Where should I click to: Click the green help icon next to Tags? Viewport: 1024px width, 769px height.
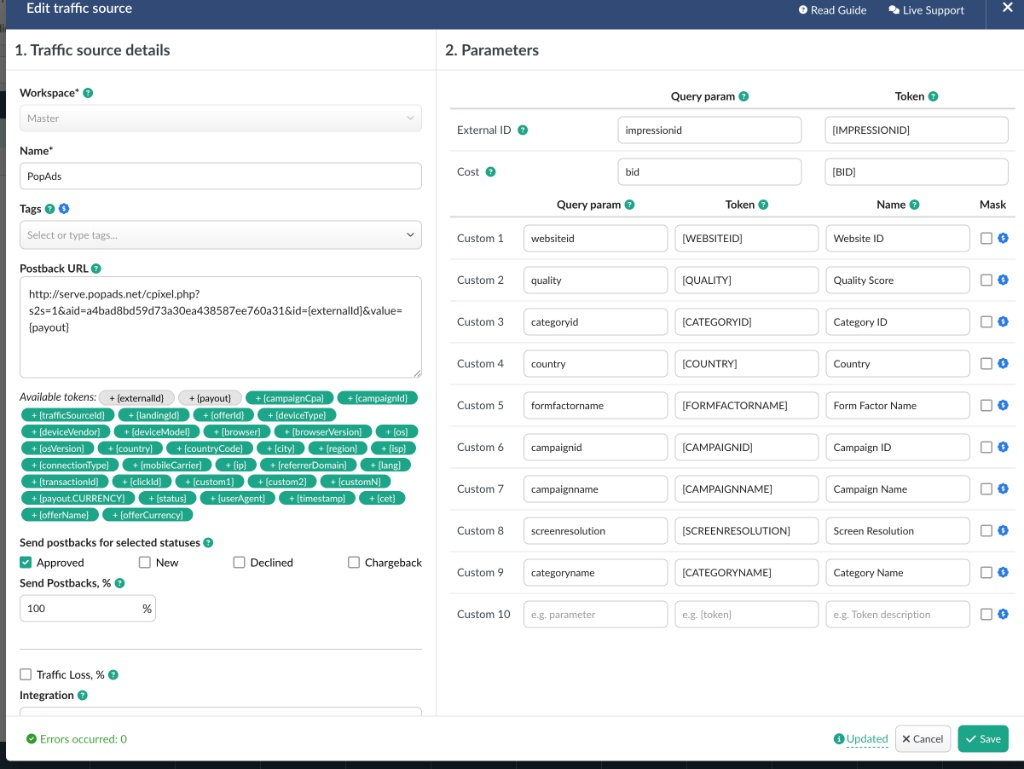pyautogui.click(x=50, y=209)
